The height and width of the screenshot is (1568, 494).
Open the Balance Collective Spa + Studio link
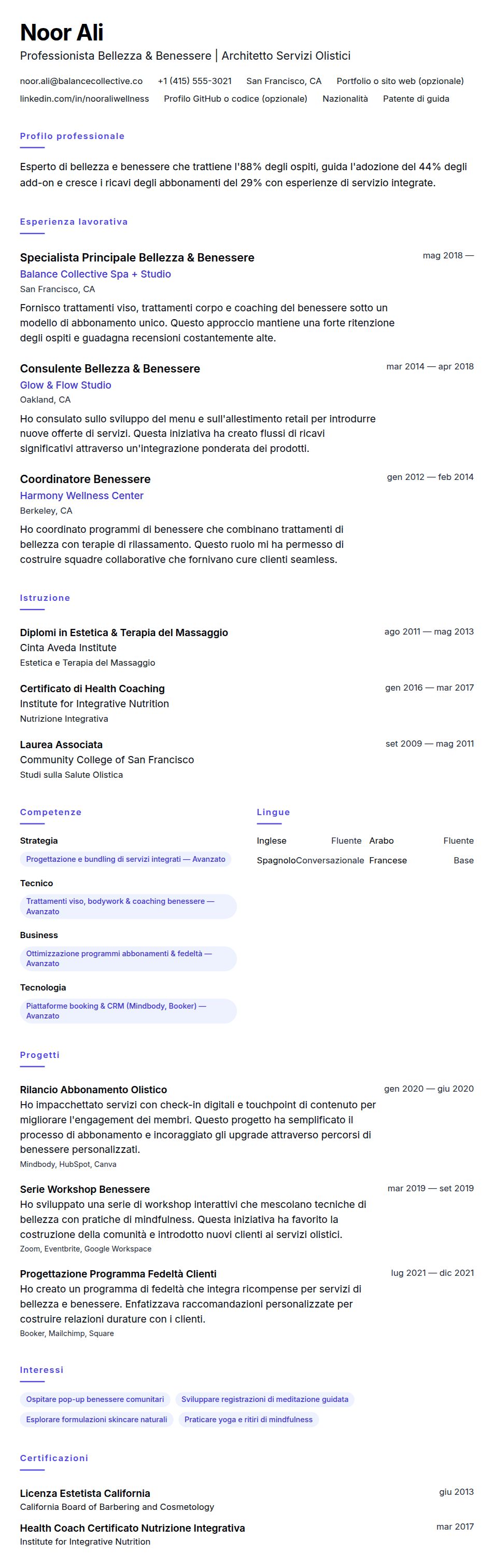pos(95,274)
